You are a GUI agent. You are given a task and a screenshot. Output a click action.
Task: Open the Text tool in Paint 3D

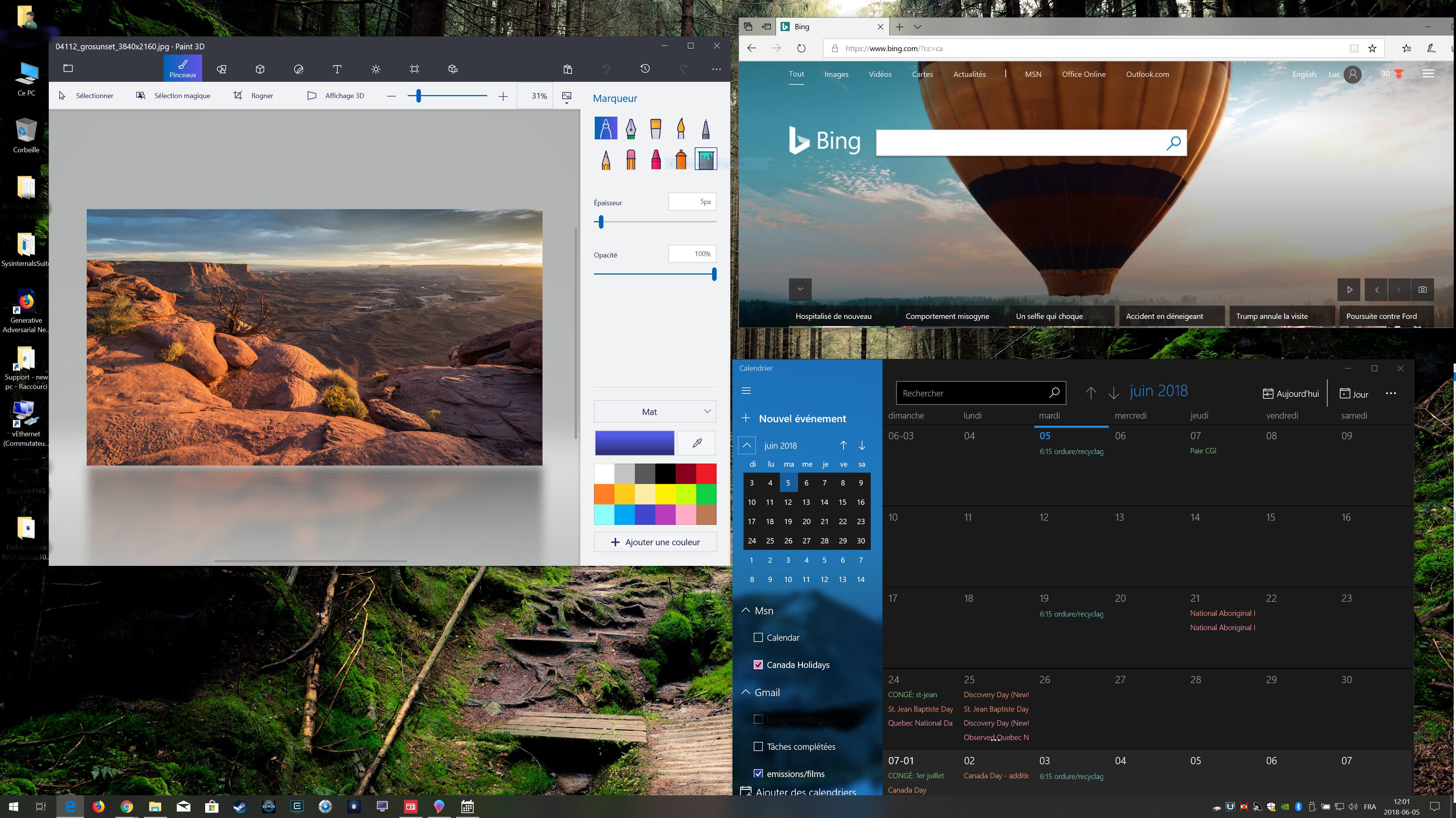click(337, 69)
